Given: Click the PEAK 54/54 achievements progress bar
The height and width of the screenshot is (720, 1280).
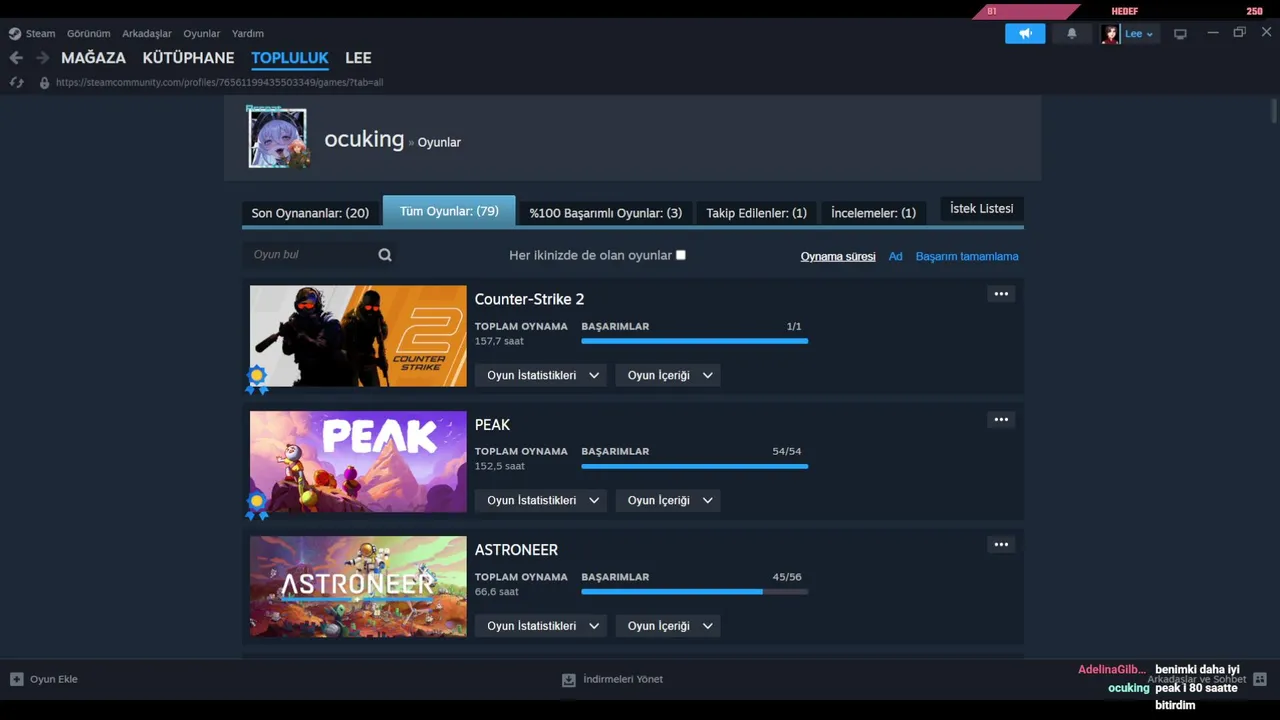Looking at the screenshot, I should point(694,466).
